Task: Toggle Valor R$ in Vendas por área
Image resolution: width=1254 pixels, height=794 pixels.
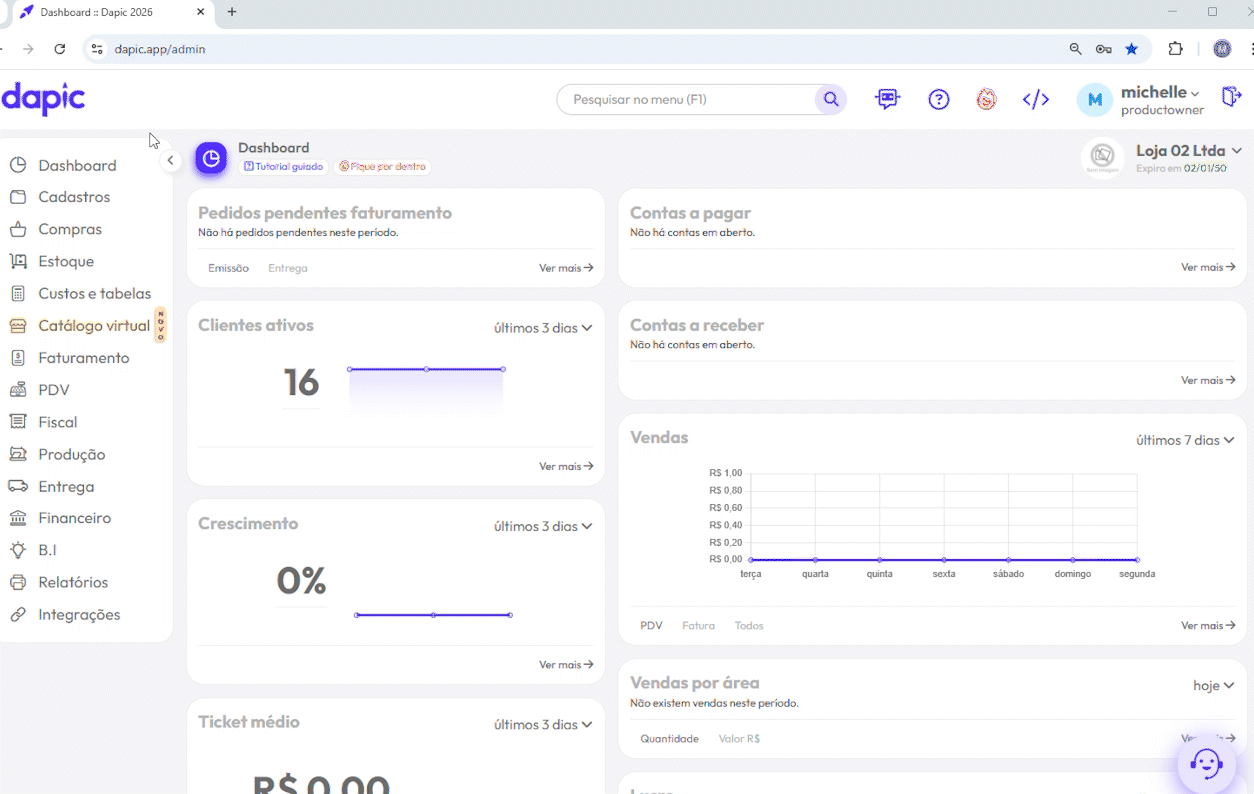Action: 739,738
